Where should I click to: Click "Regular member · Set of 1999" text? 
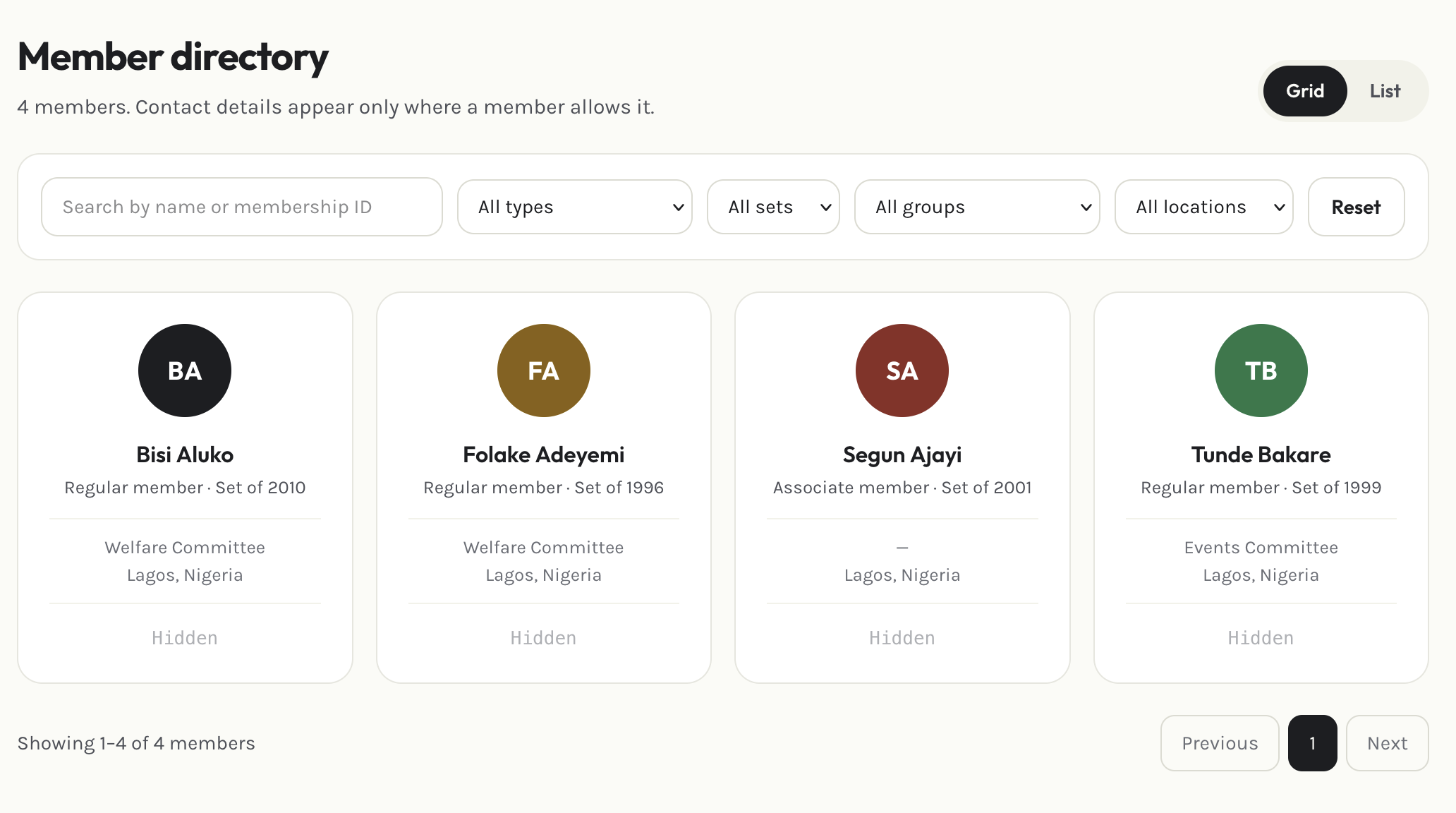click(1261, 488)
